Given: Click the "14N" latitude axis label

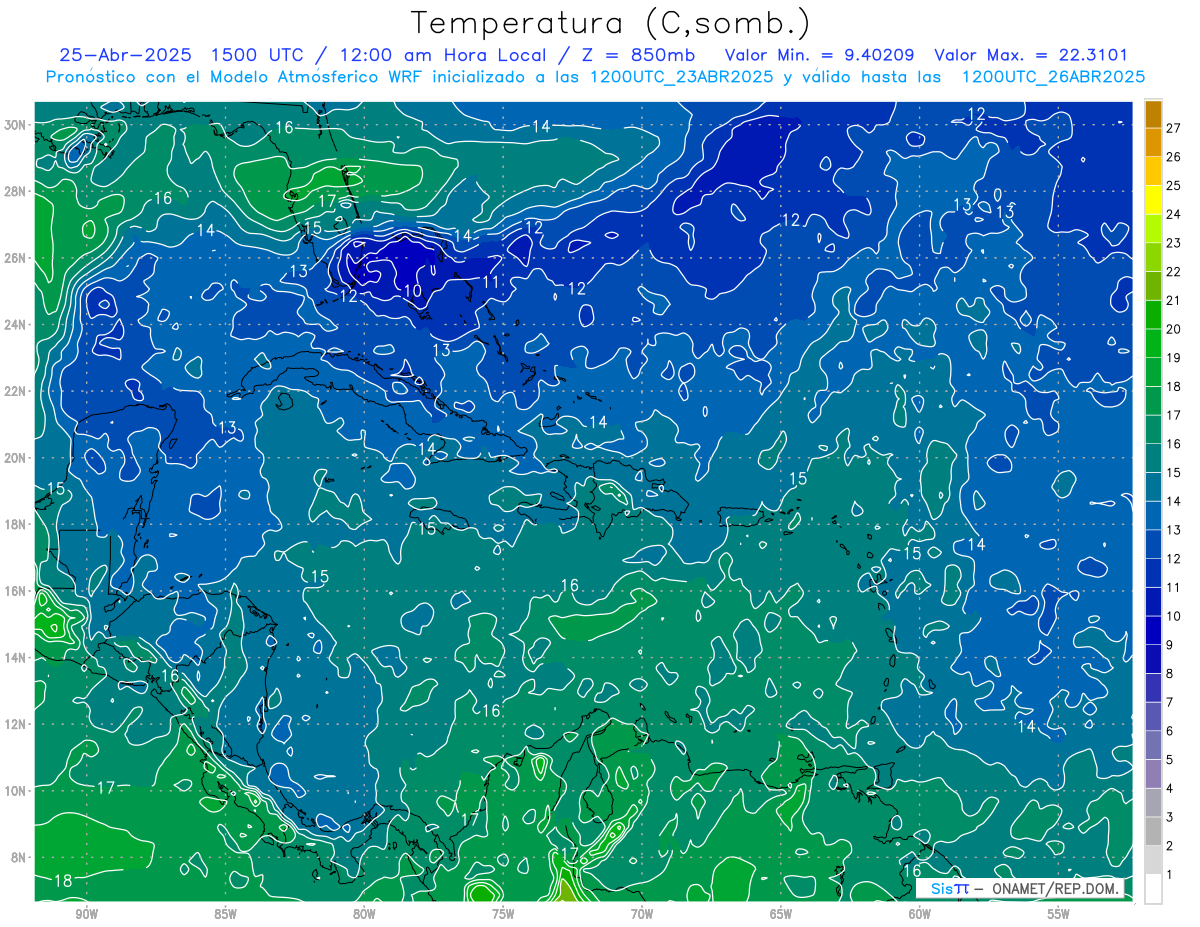Looking at the screenshot, I should click(15, 657).
